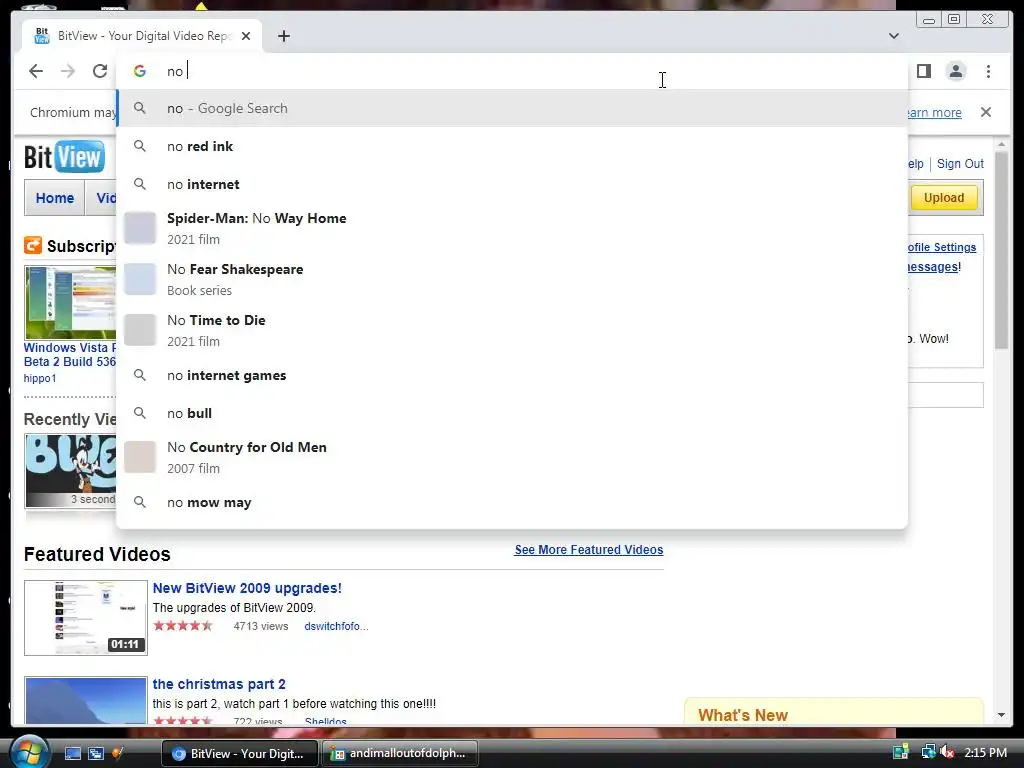Select the 'no red ink' suggestion
Viewport: 1024px width, 768px height.
[512, 146]
